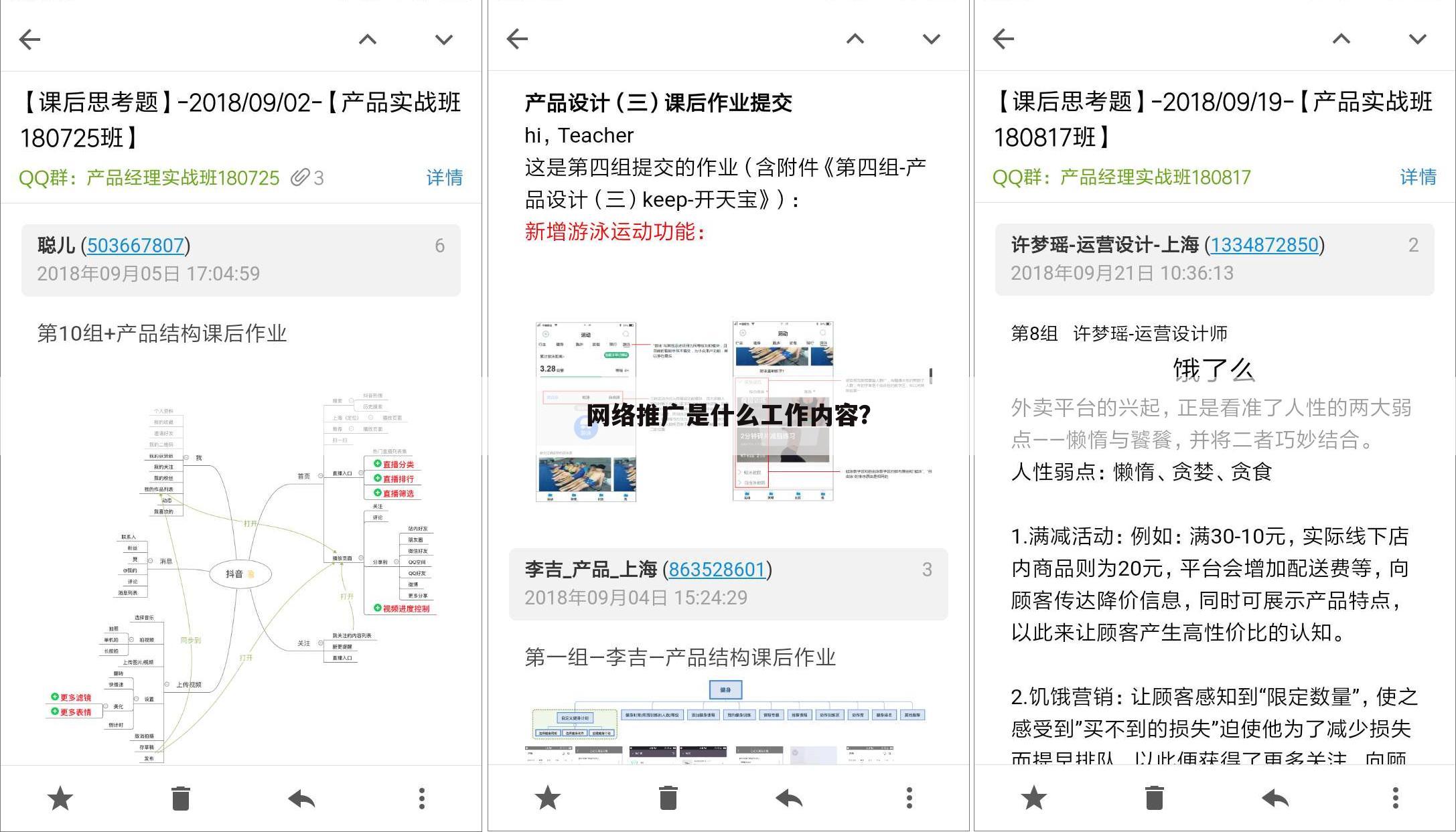Tap up chevron on right screen
Image resolution: width=1456 pixels, height=832 pixels.
coord(1341,39)
